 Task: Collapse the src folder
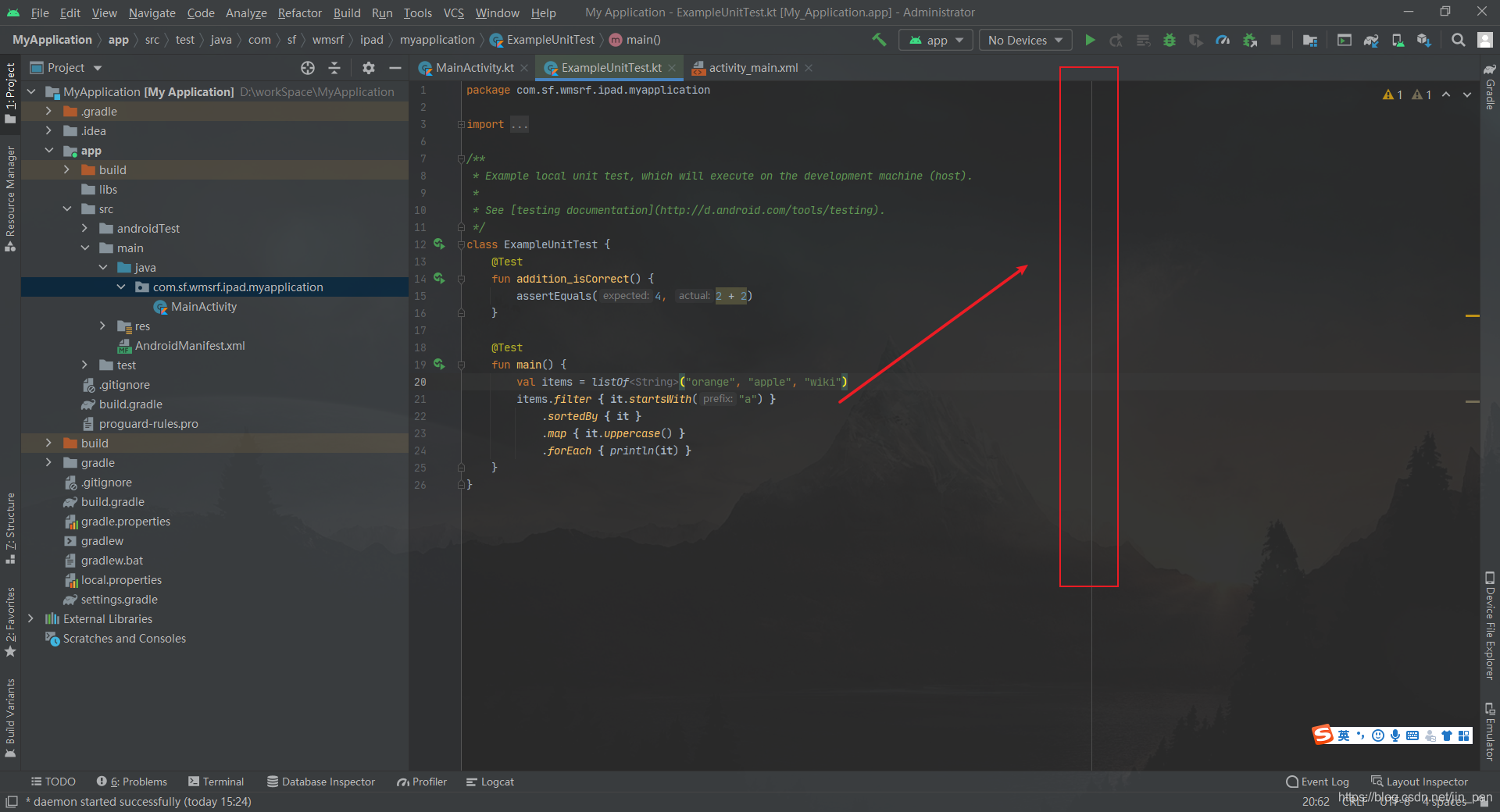click(x=67, y=209)
